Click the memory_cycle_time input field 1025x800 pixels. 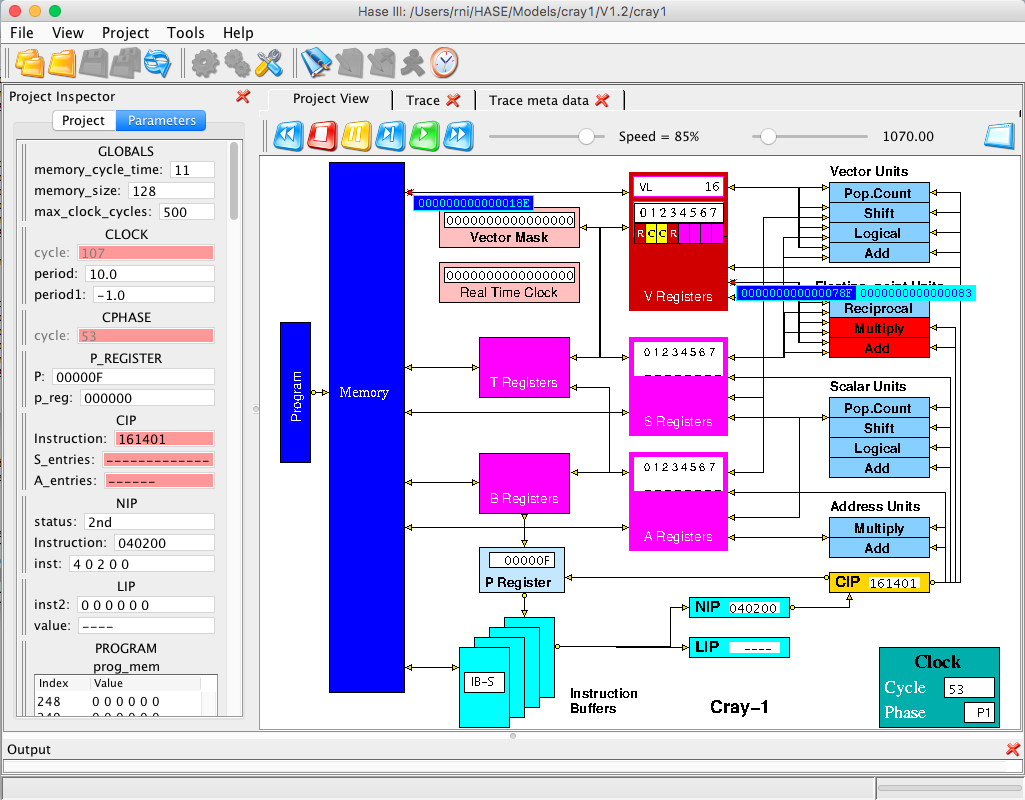point(192,170)
